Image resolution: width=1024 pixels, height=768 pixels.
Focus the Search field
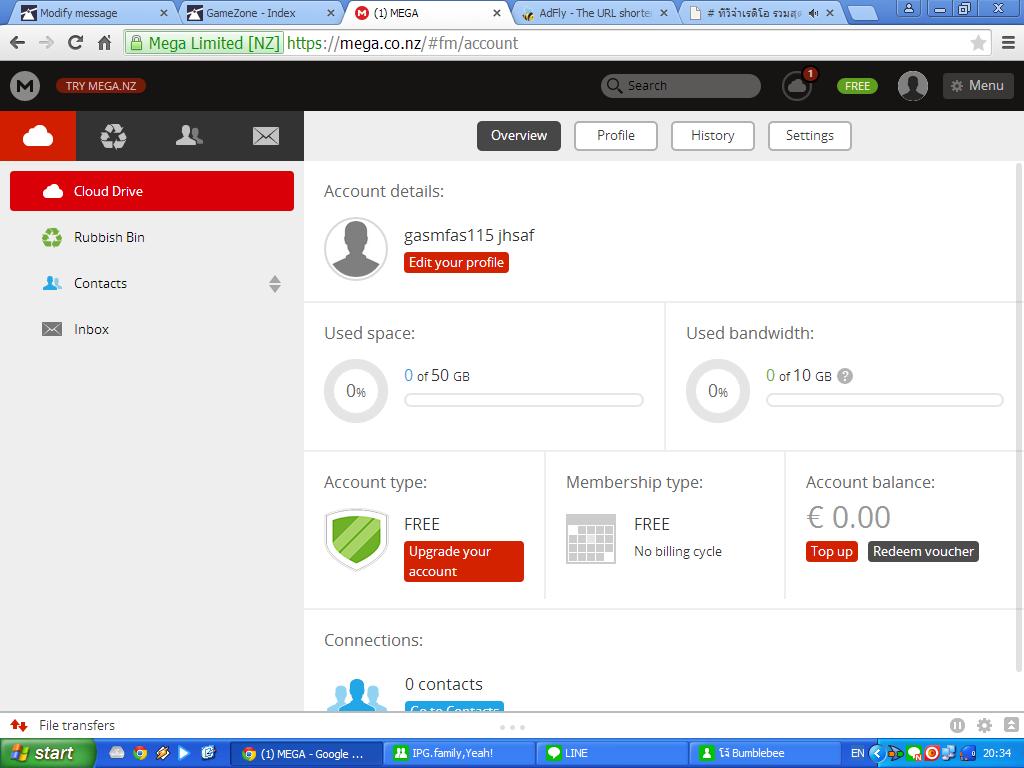(x=680, y=86)
